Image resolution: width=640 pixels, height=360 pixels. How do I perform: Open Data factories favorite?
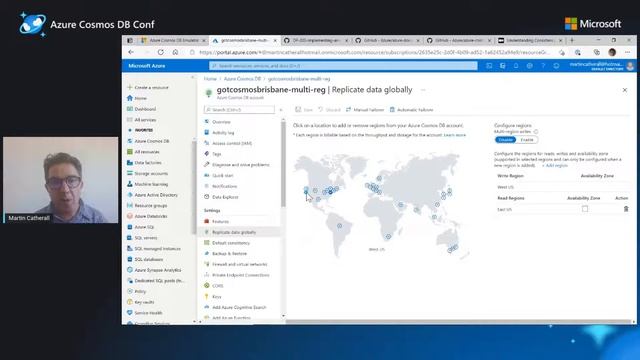click(144, 162)
